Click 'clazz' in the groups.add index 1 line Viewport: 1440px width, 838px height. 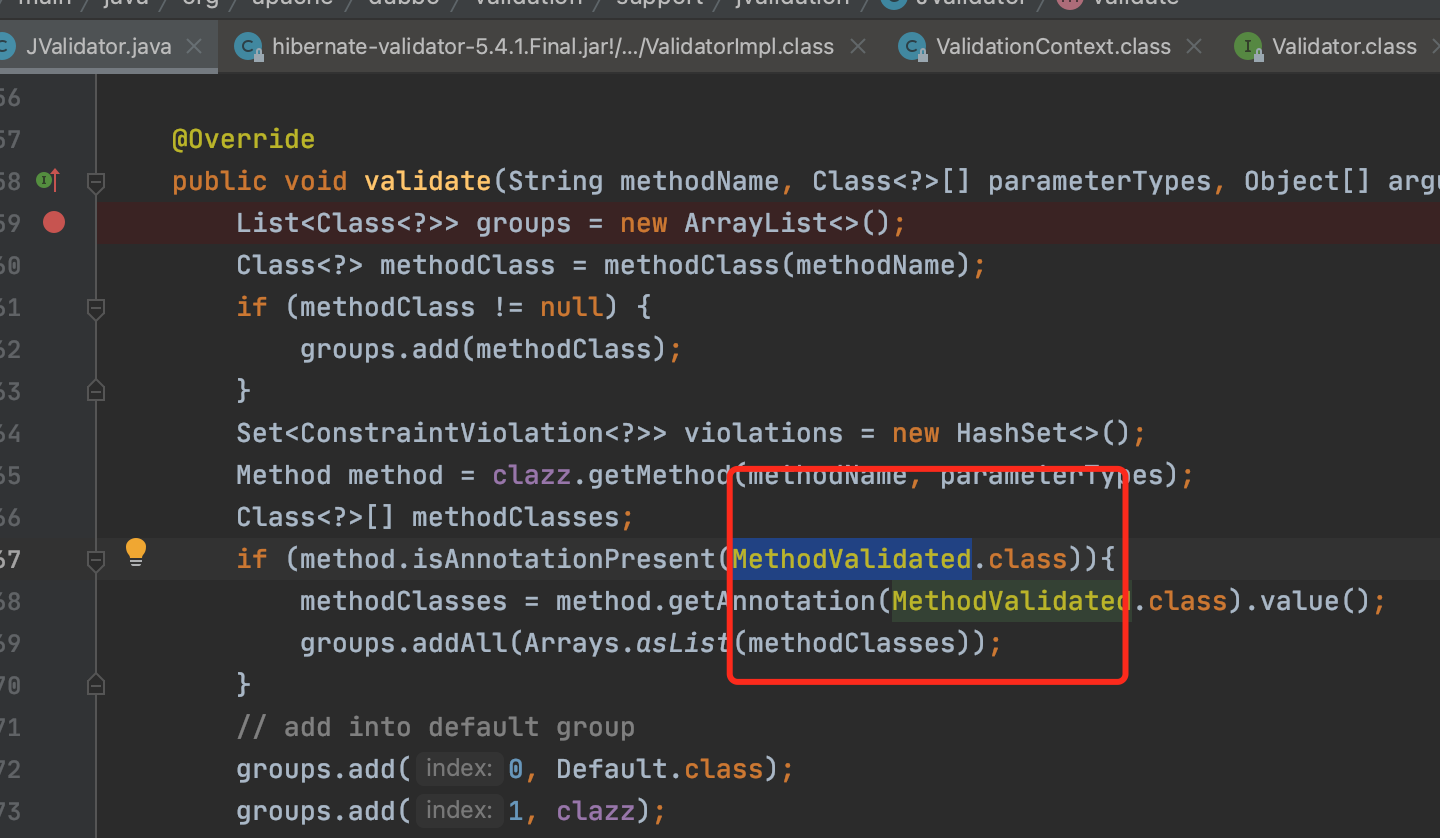(596, 811)
